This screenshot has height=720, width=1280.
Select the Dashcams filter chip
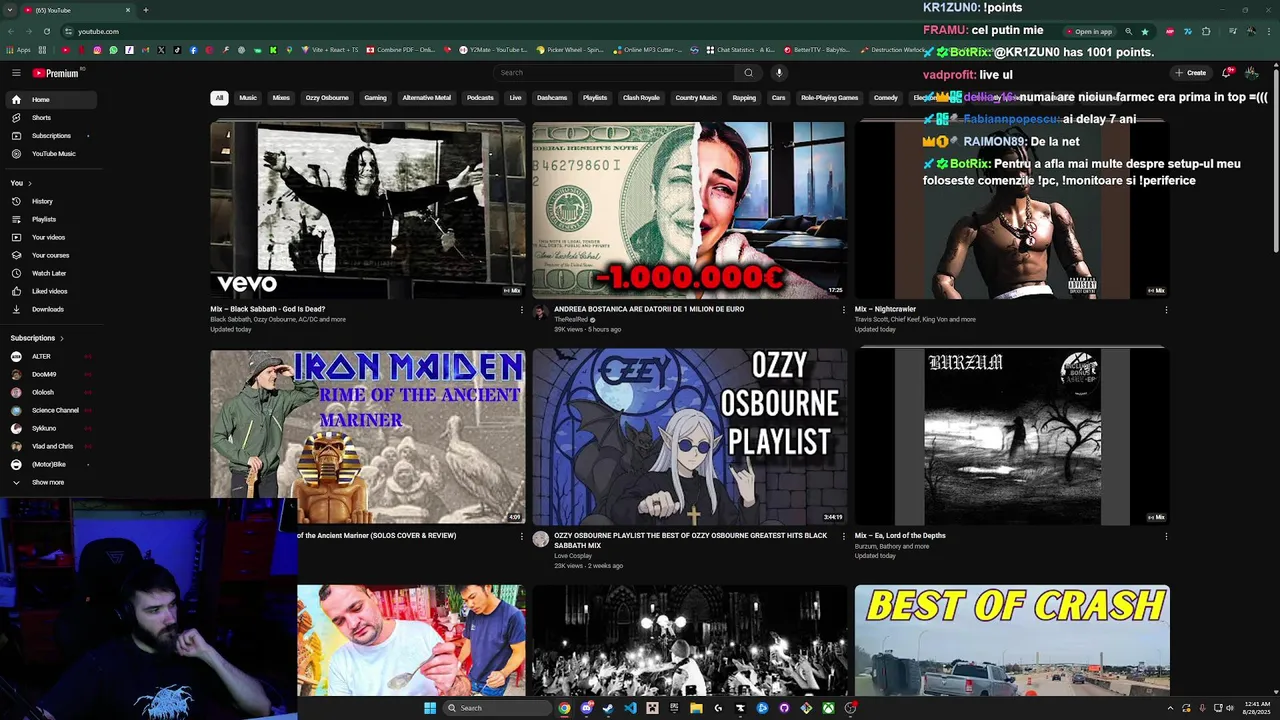pos(552,98)
